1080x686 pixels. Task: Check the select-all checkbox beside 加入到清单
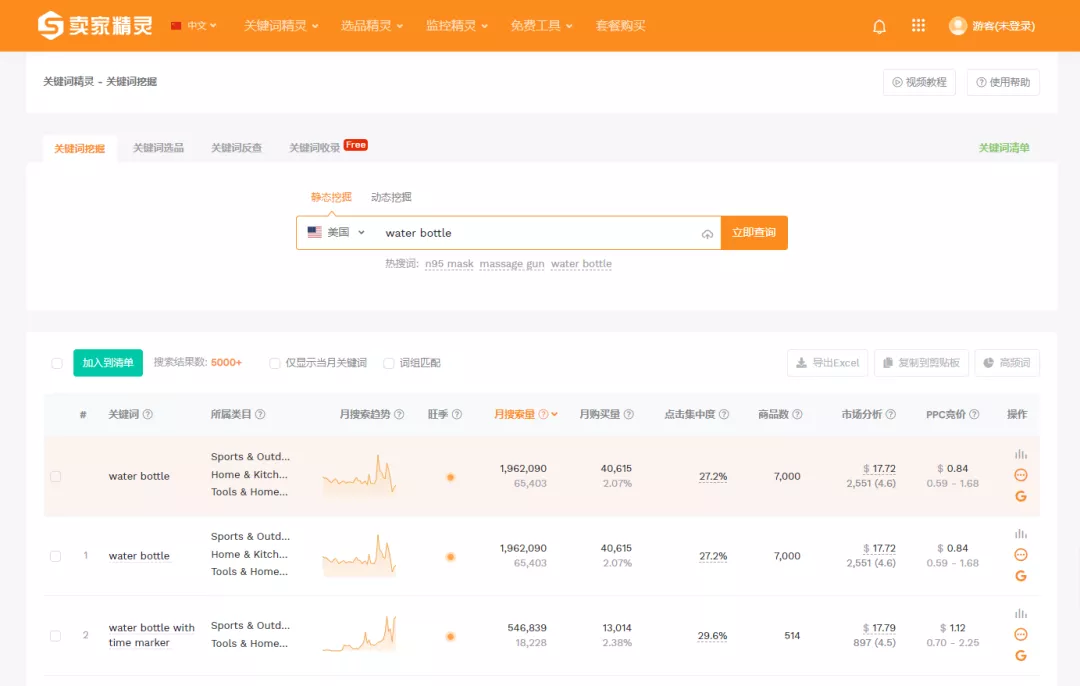[x=57, y=363]
